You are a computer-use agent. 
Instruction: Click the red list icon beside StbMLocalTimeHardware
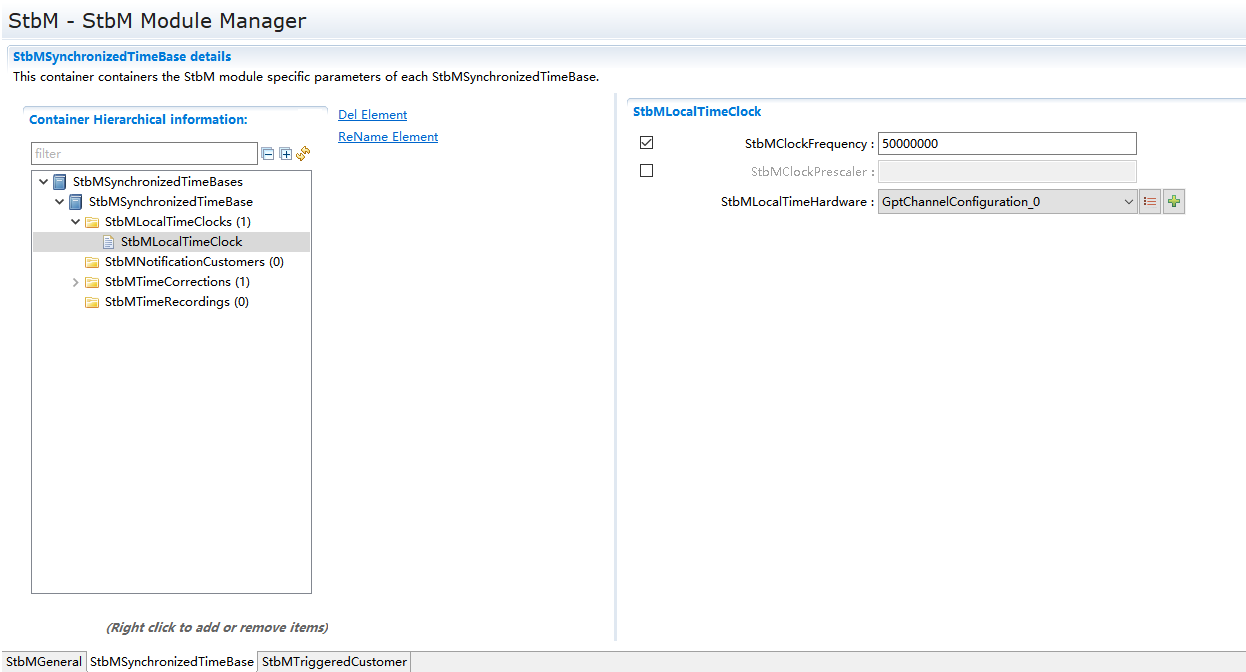[1150, 202]
